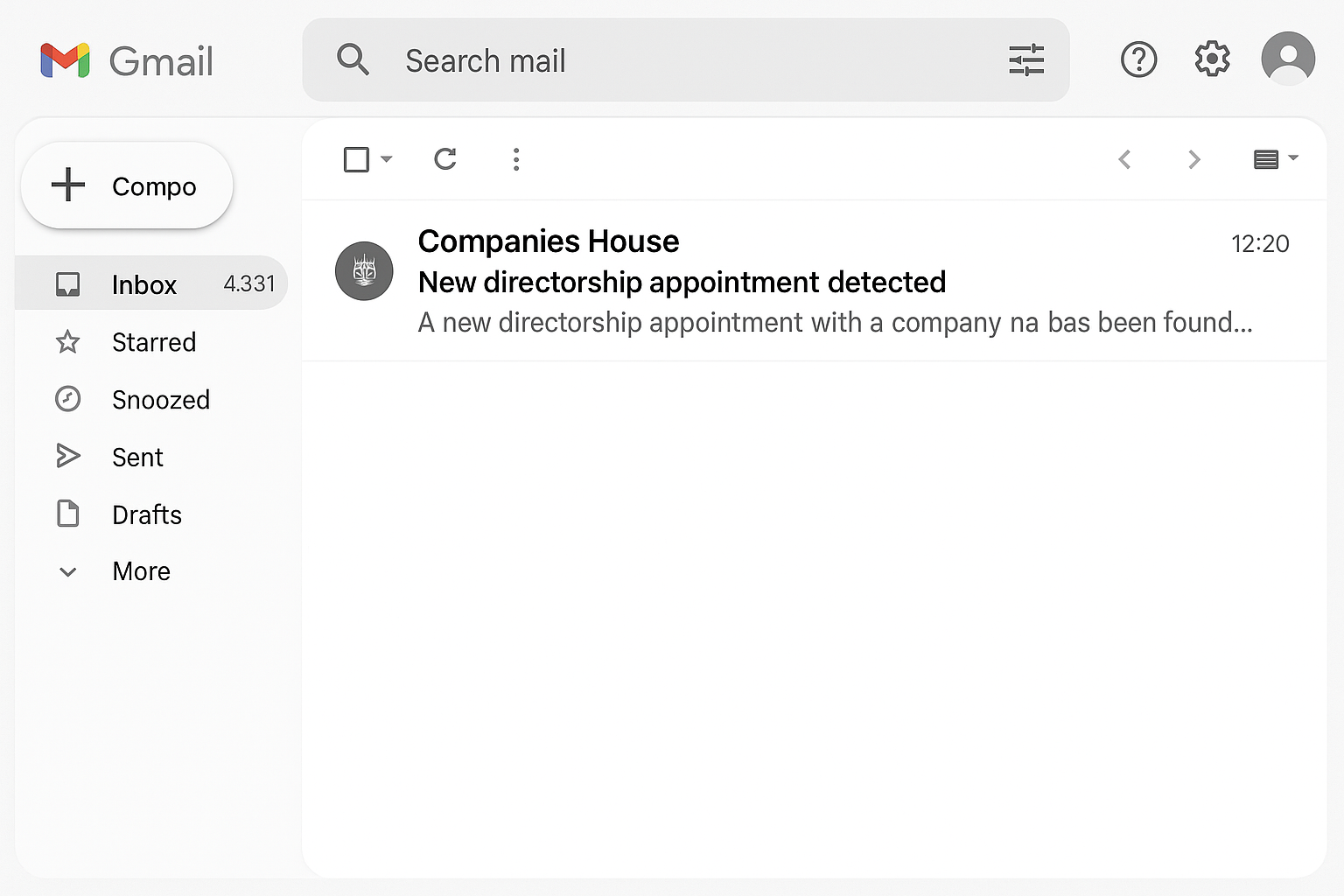Open Settings gear icon
Viewport: 1344px width, 896px height.
pos(1212,59)
